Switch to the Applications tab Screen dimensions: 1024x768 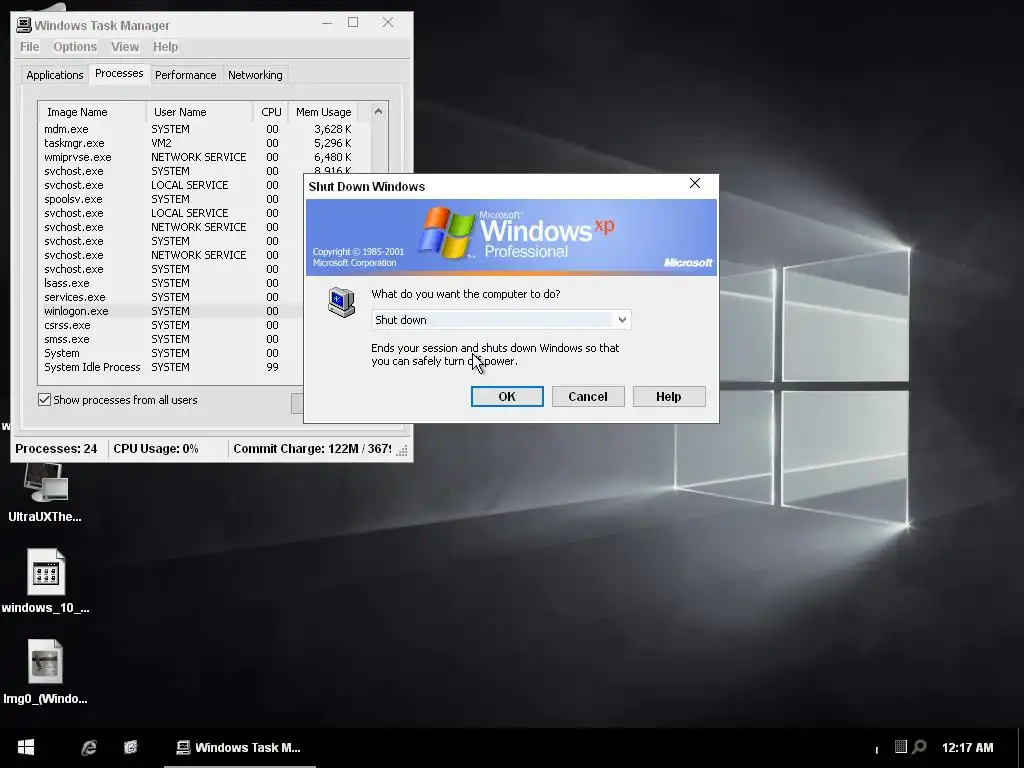[x=55, y=75]
